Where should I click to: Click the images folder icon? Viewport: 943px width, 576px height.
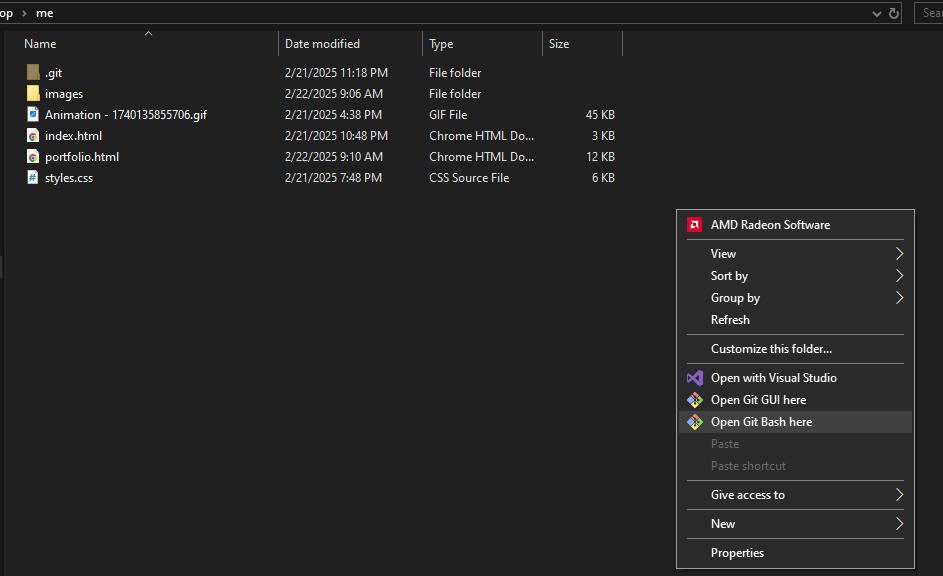click(32, 93)
